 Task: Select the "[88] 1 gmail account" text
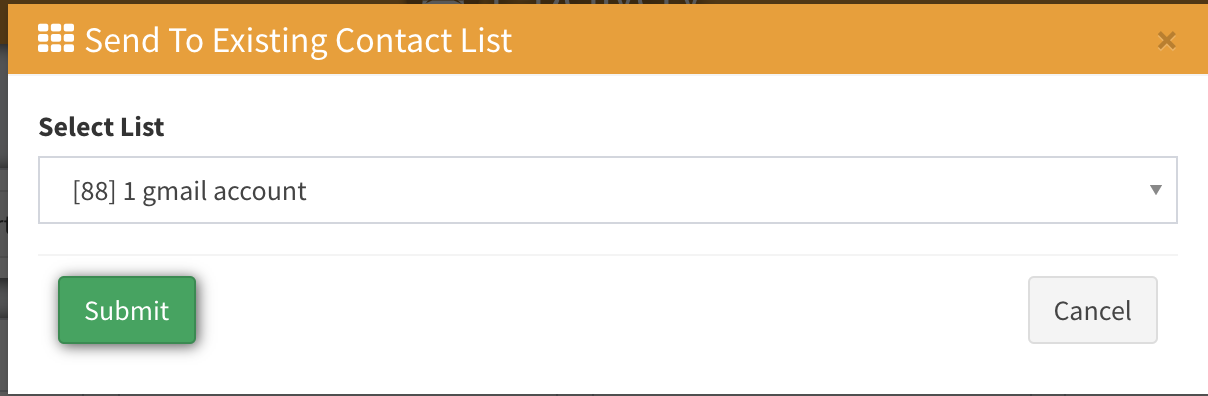tap(190, 190)
